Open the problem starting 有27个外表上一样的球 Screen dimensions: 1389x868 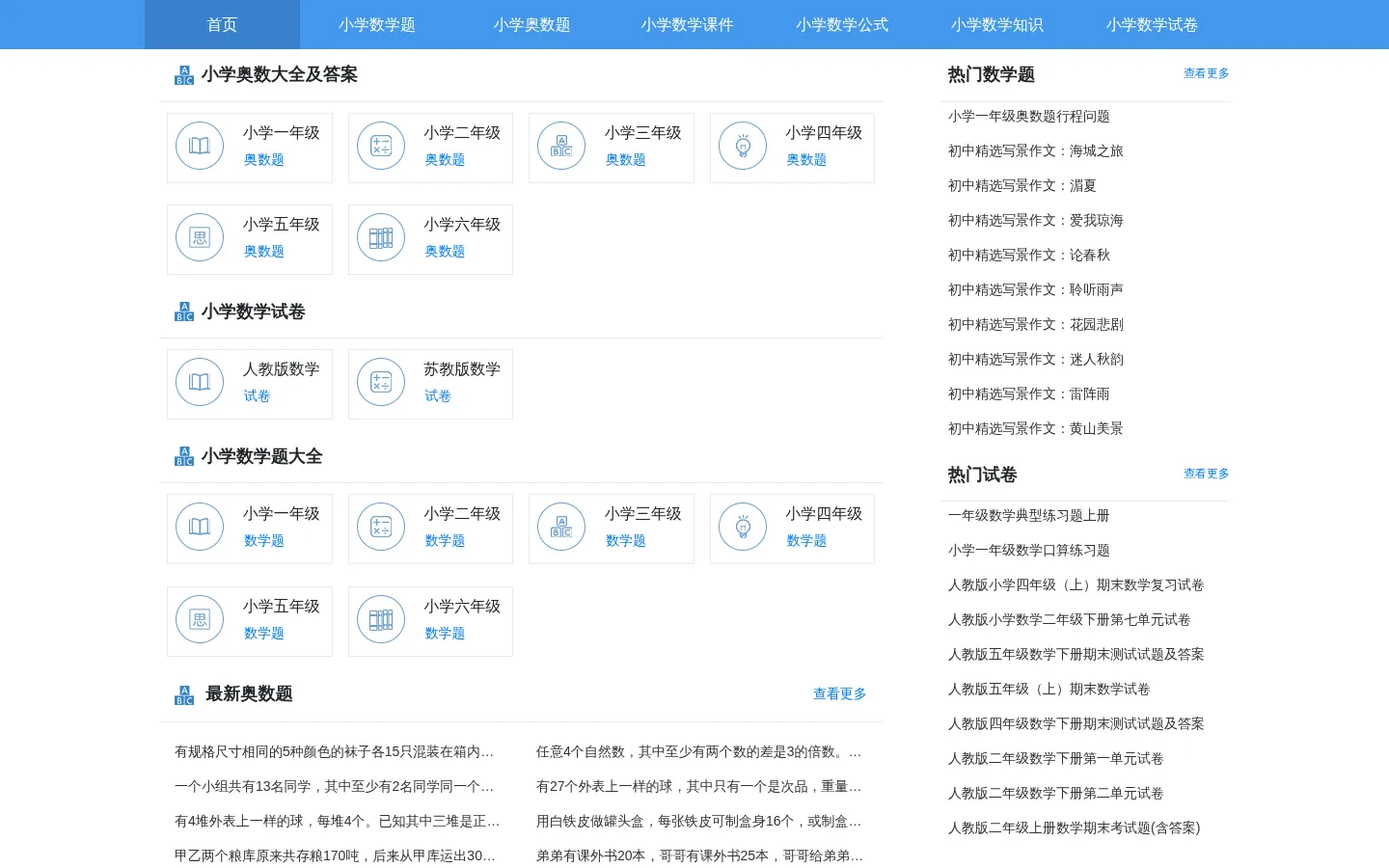699,787
